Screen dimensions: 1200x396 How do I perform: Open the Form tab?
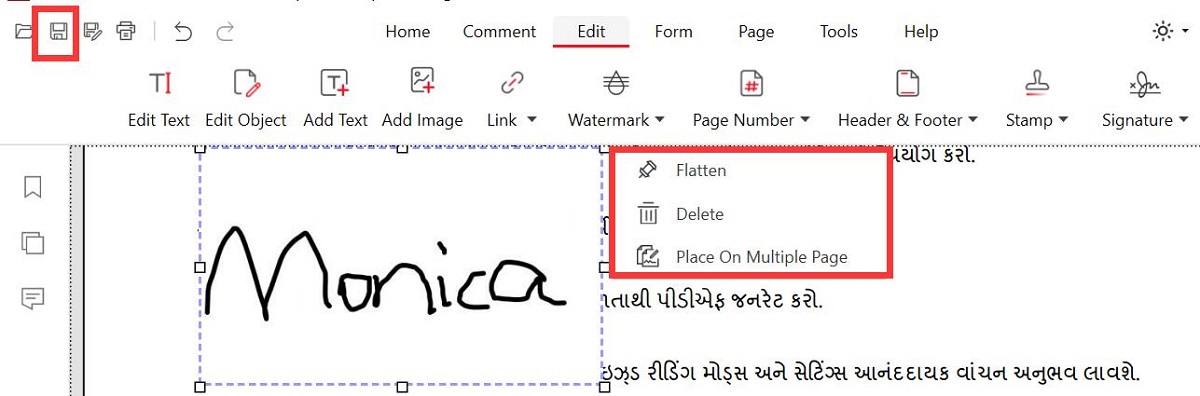coord(673,31)
